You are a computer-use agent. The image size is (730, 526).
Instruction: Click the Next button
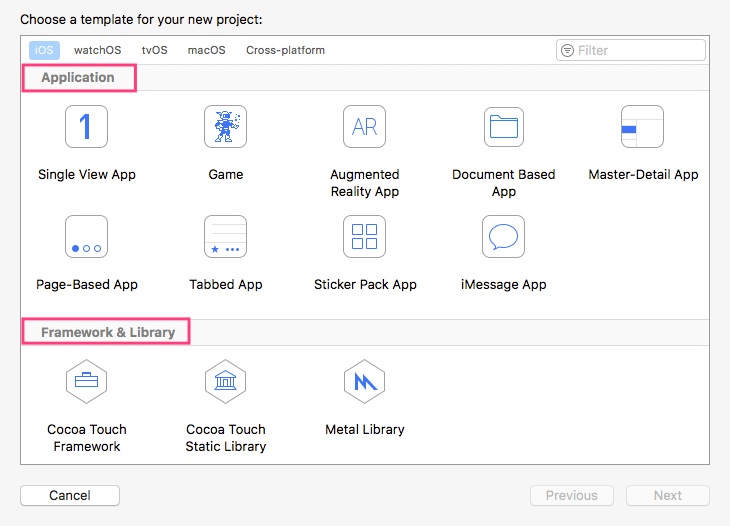pos(668,495)
